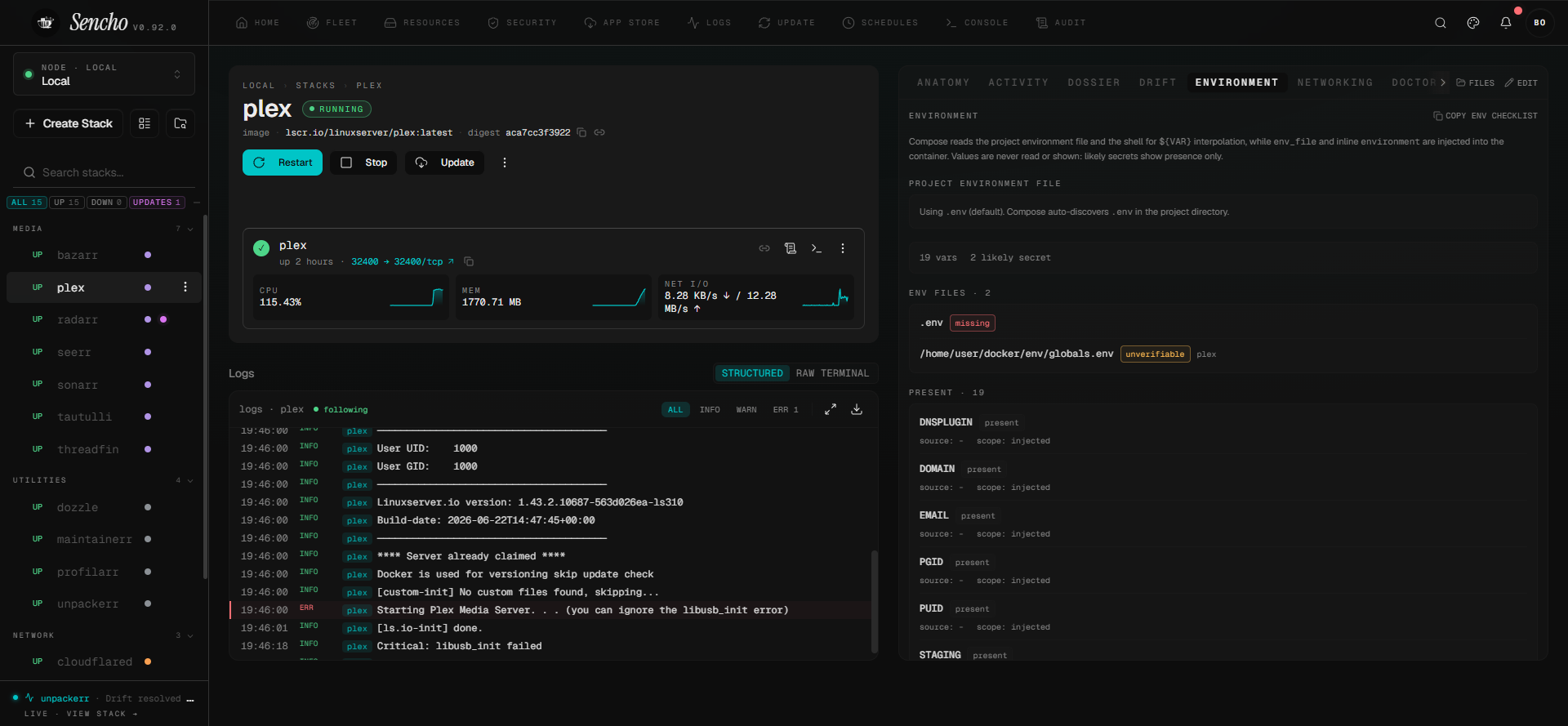Click the ALL 15 stack filter

(27, 203)
